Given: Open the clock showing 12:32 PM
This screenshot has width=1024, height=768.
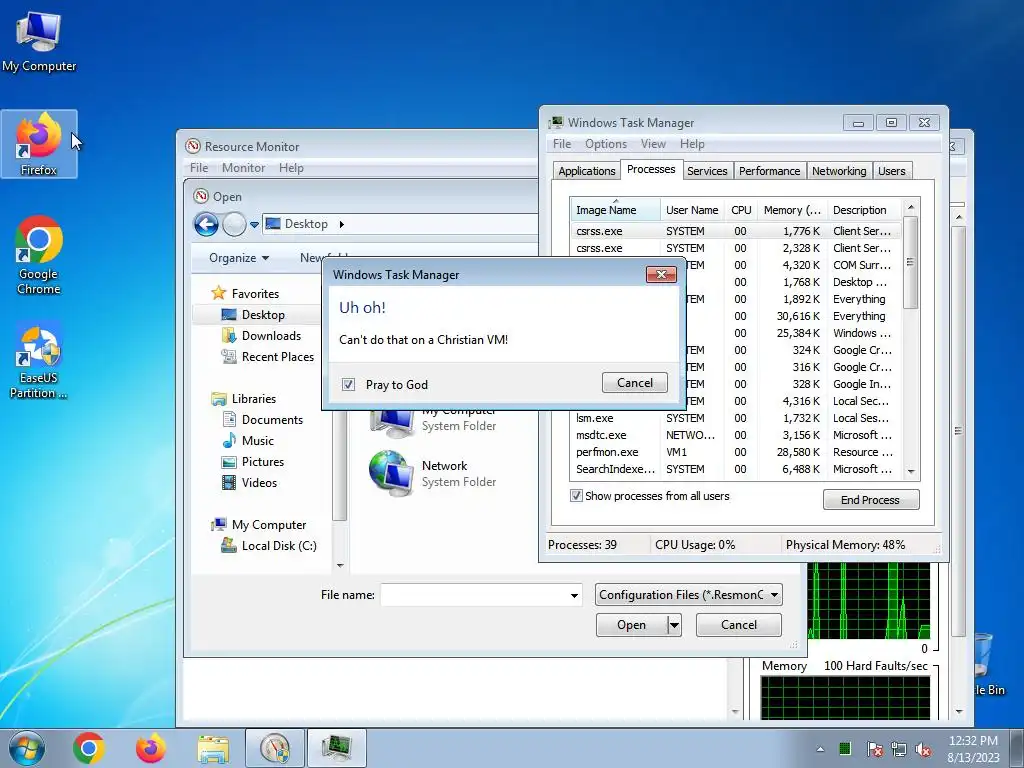Looking at the screenshot, I should (x=973, y=748).
